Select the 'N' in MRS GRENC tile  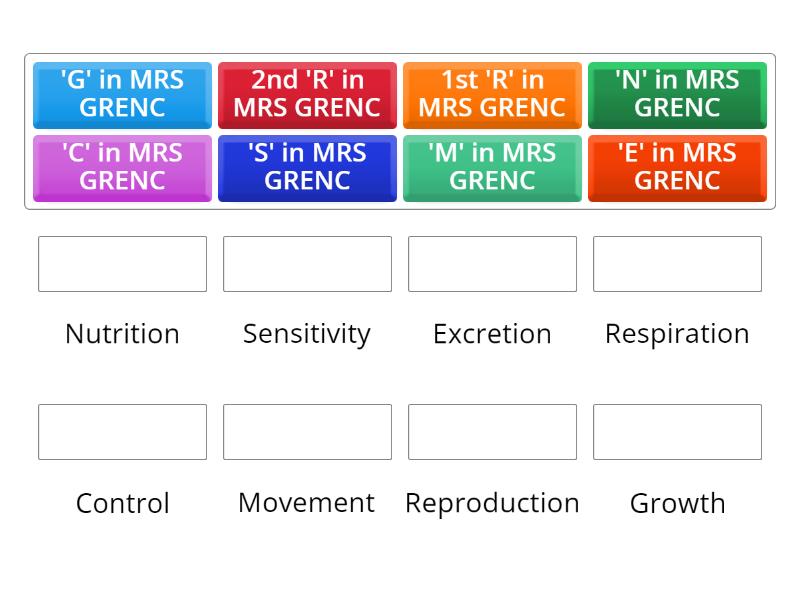[677, 95]
